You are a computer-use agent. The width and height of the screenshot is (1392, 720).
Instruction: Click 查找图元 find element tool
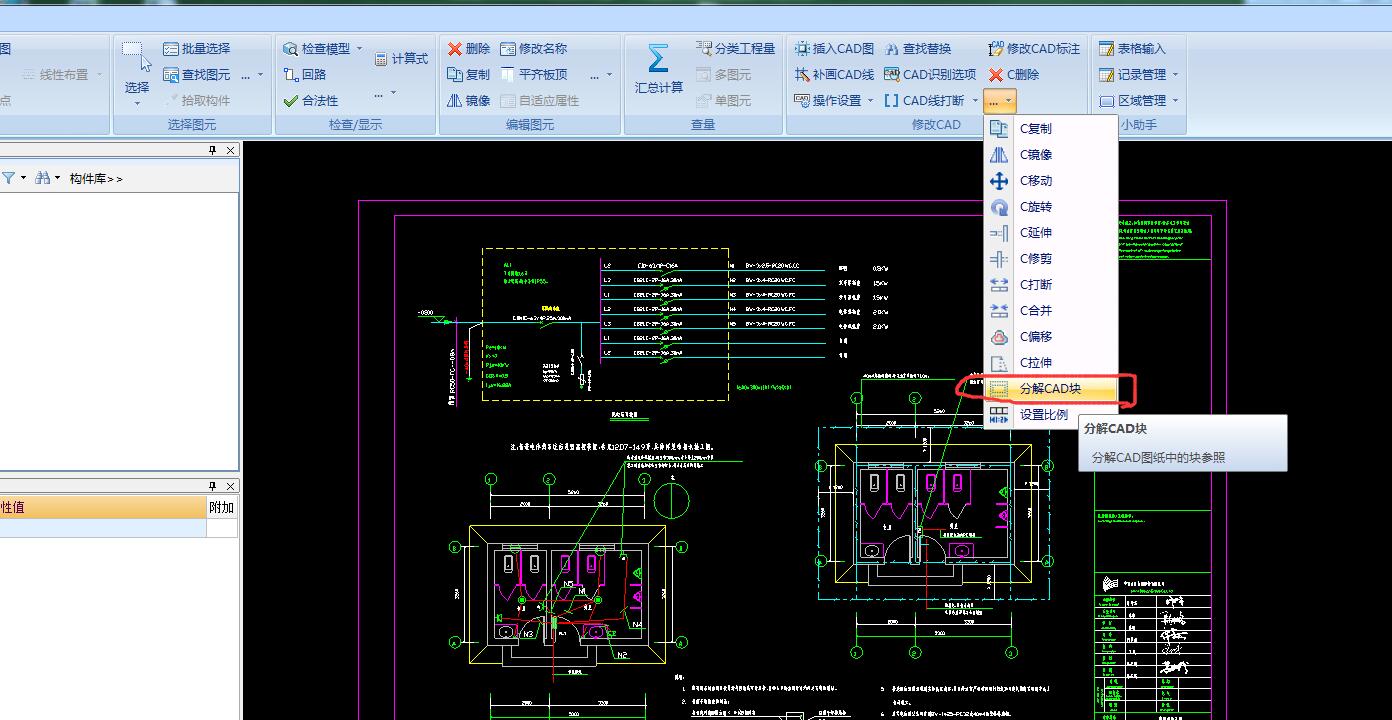click(x=197, y=74)
